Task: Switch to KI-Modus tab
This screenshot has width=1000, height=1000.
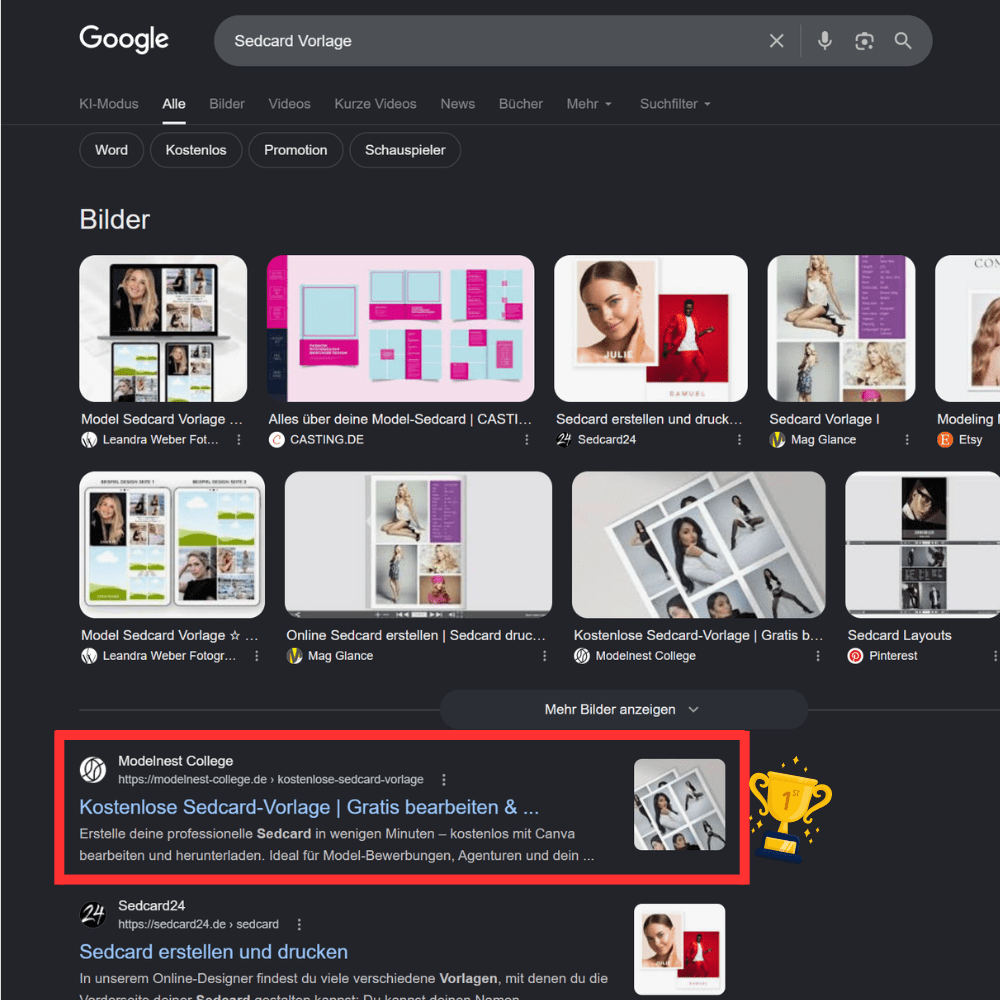Action: tap(108, 103)
